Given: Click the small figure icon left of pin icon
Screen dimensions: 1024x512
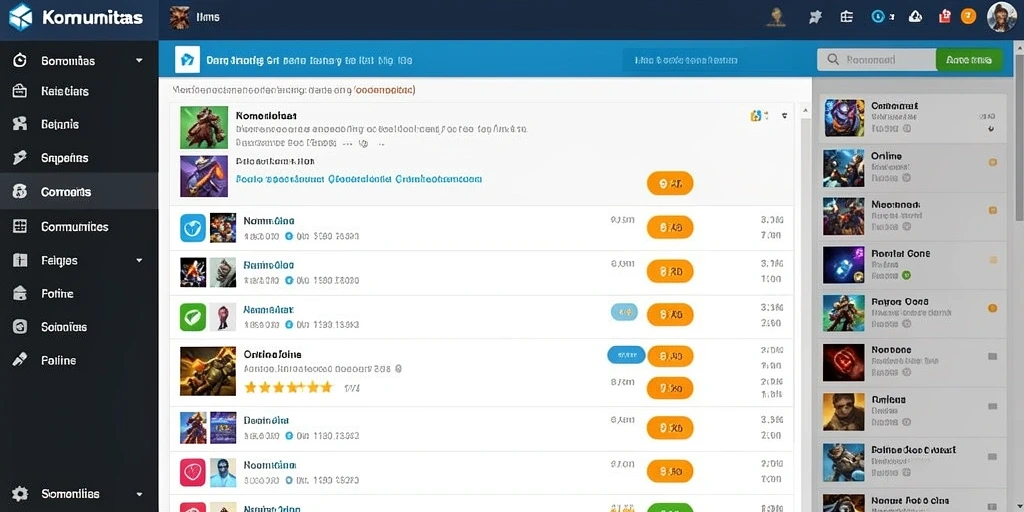Looking at the screenshot, I should tap(775, 16).
